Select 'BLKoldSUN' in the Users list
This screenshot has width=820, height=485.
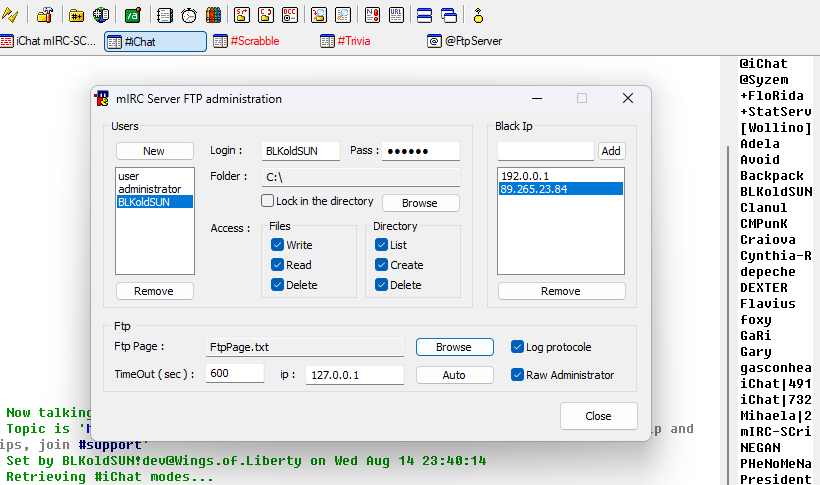pos(154,202)
